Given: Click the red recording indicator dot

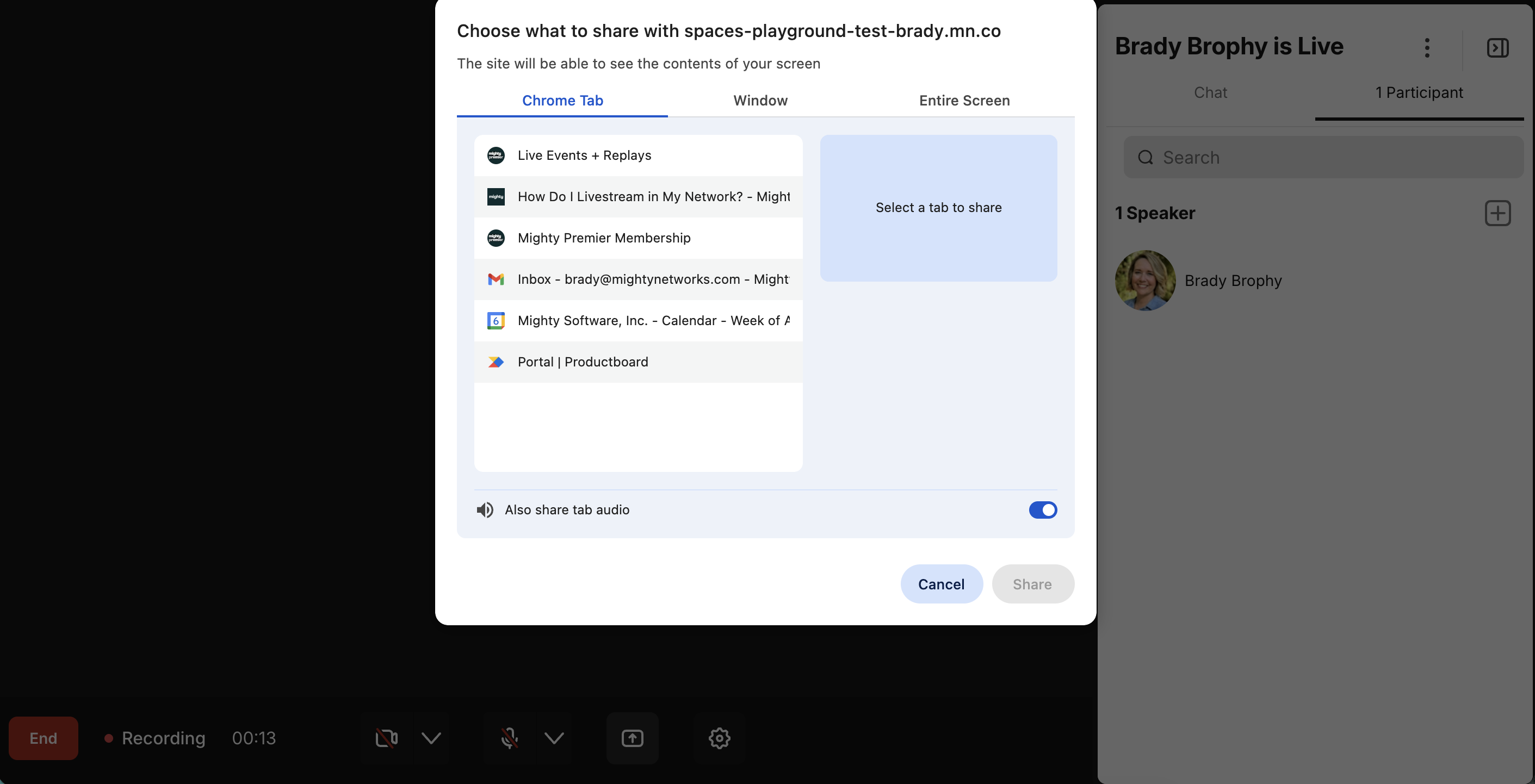Looking at the screenshot, I should coord(108,738).
